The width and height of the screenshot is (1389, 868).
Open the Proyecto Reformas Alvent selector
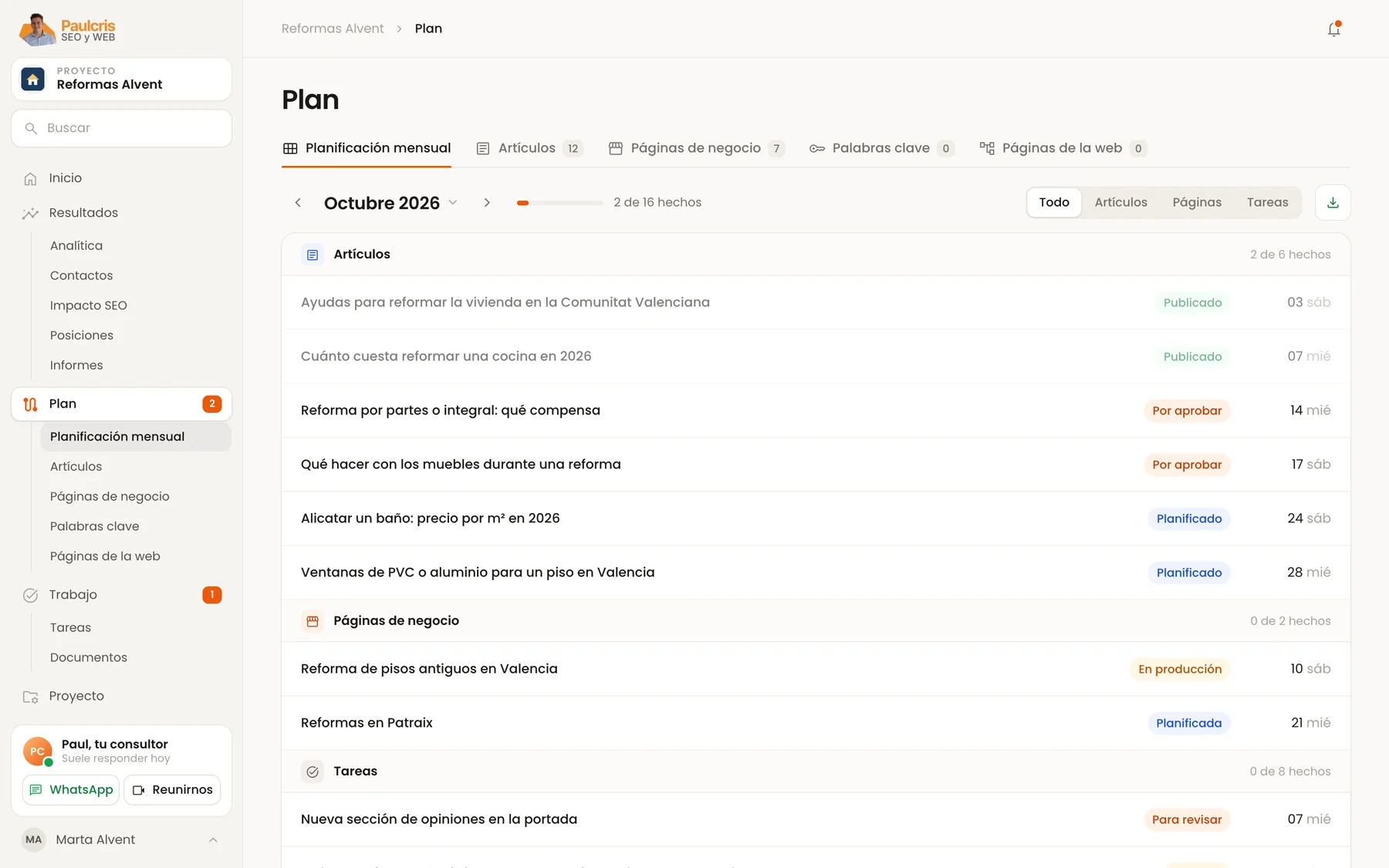pos(121,79)
